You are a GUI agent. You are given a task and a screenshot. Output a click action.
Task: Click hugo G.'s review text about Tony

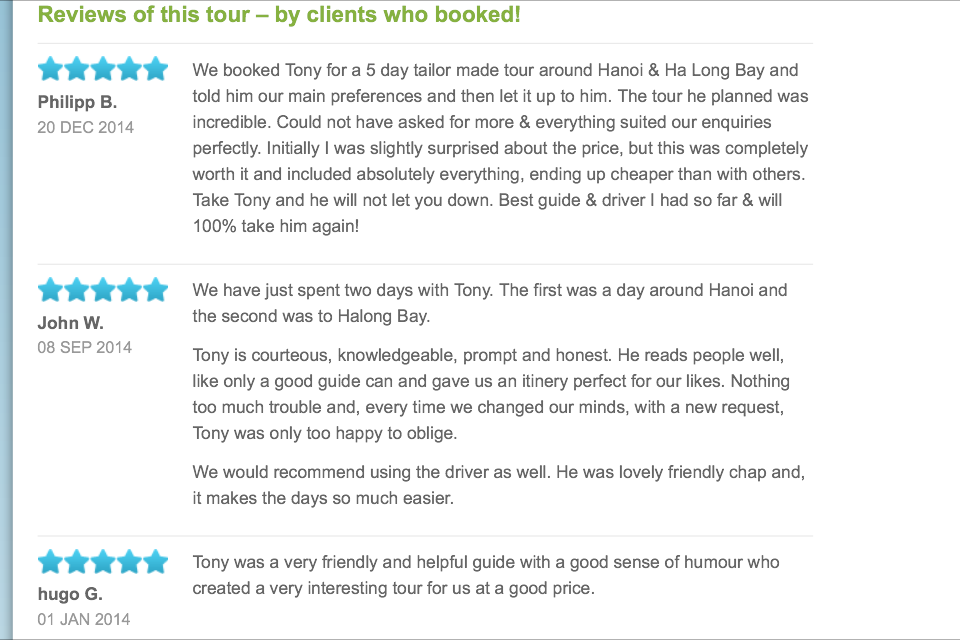coord(486,575)
